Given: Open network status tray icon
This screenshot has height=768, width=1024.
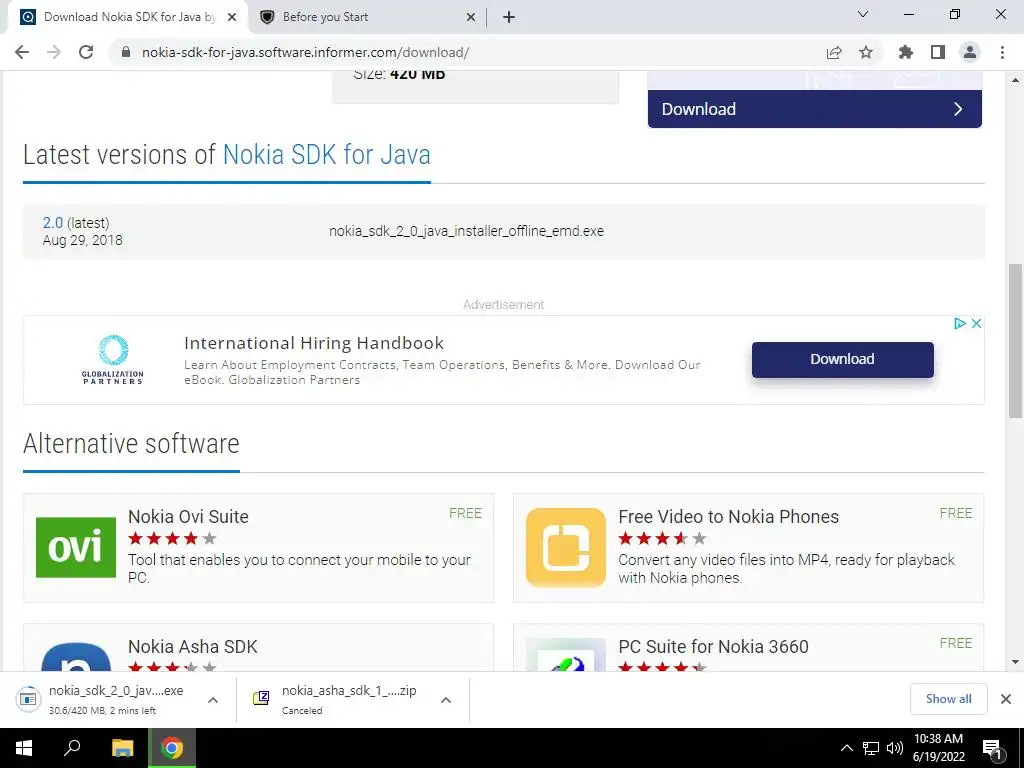Looking at the screenshot, I should pos(871,748).
